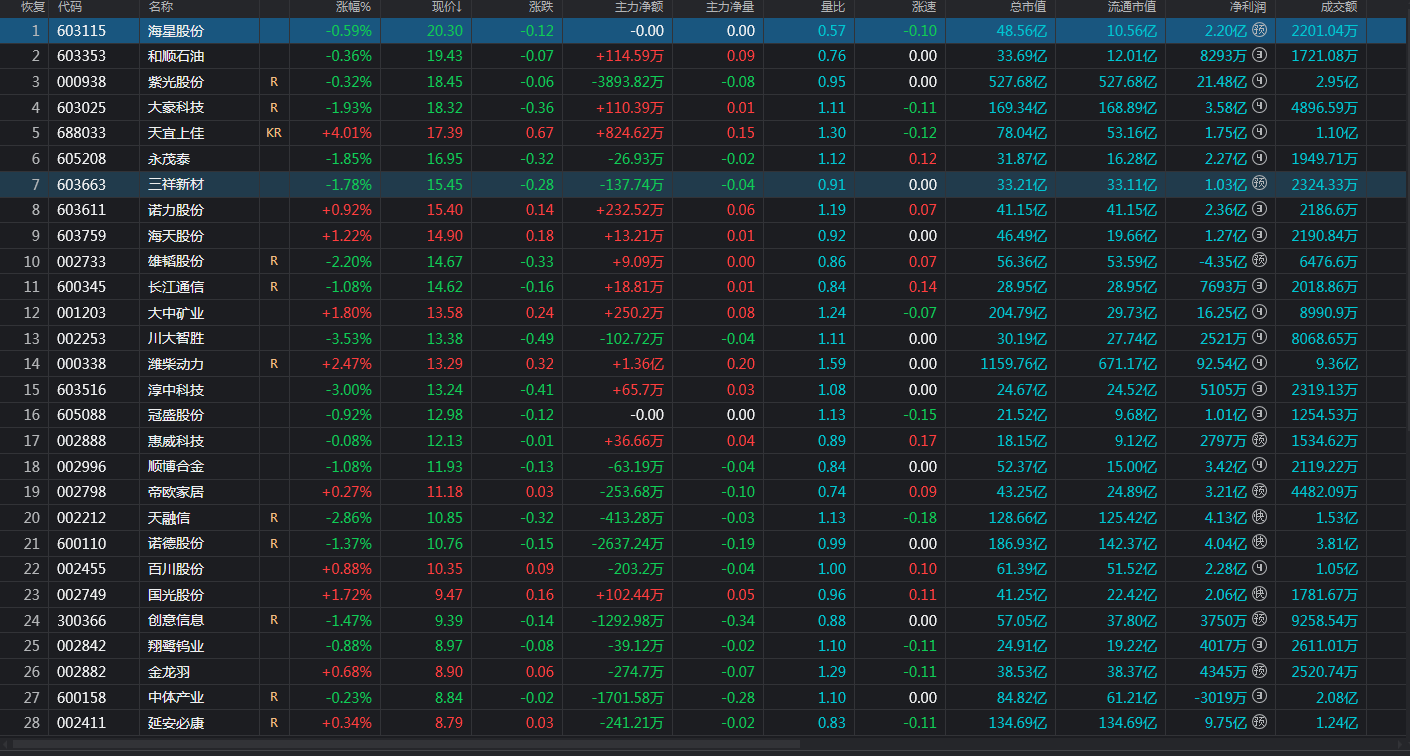Click the -3019万 net profit cell
Viewport: 1410px width, 756px height.
point(1223,697)
